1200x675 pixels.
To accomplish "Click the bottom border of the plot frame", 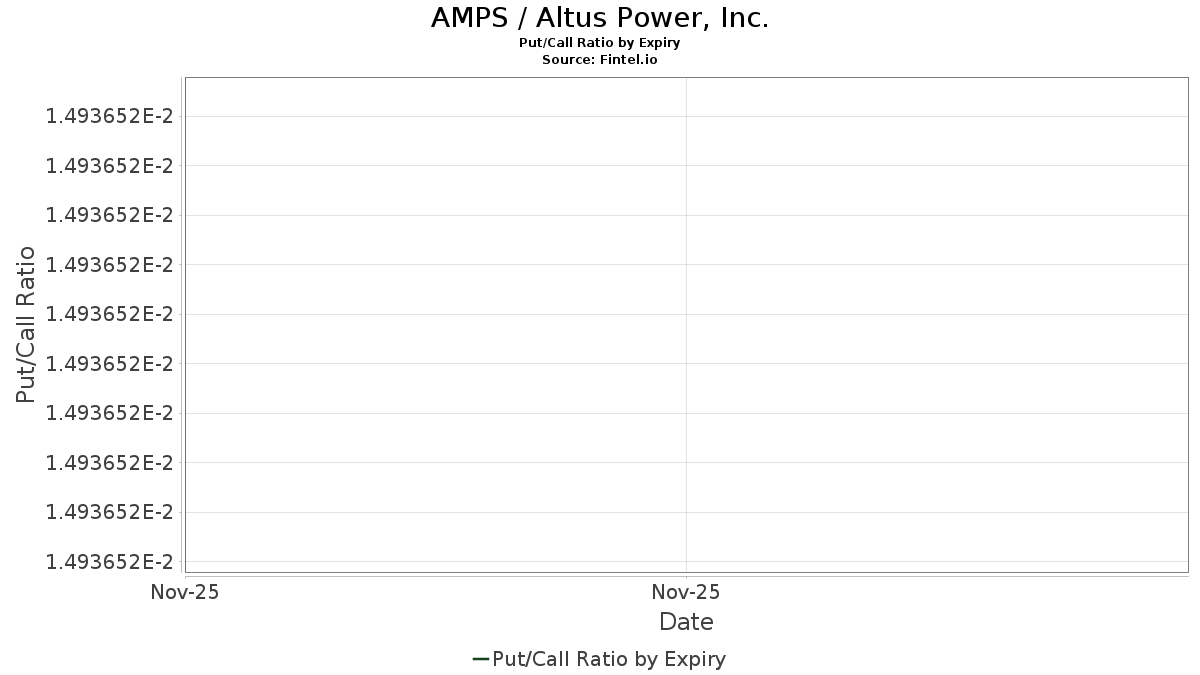I will (x=686, y=572).
